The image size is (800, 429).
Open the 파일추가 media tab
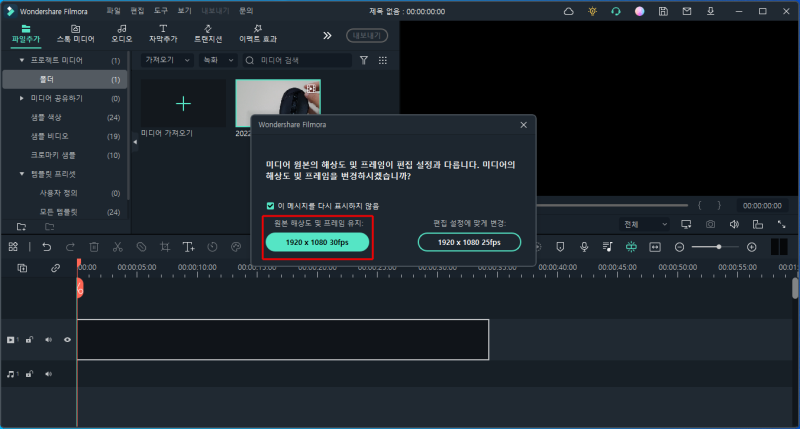26,34
